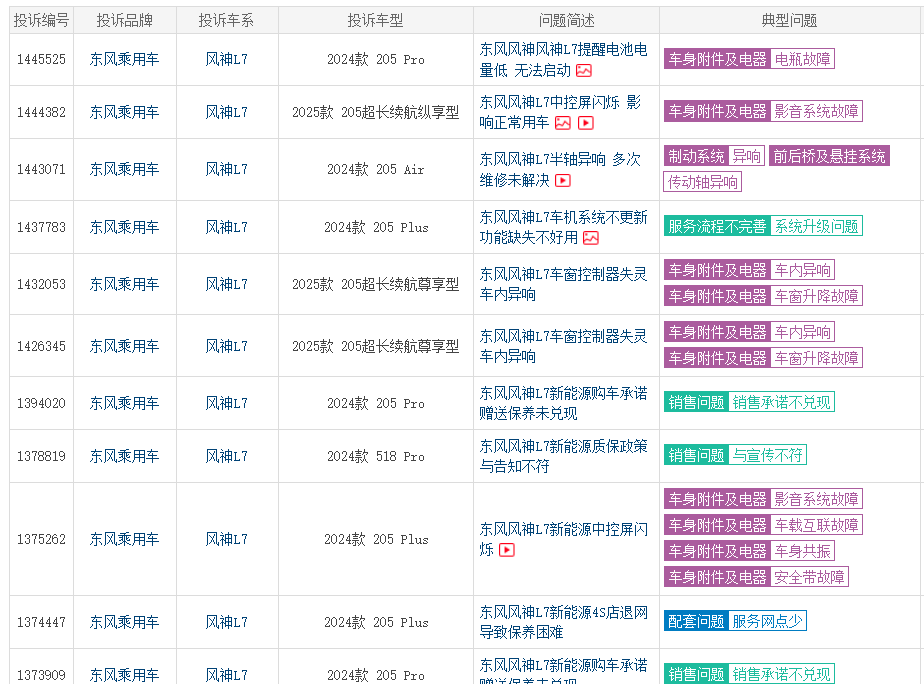Select the 传动轴异响 tag
The image size is (924, 684).
tap(702, 182)
